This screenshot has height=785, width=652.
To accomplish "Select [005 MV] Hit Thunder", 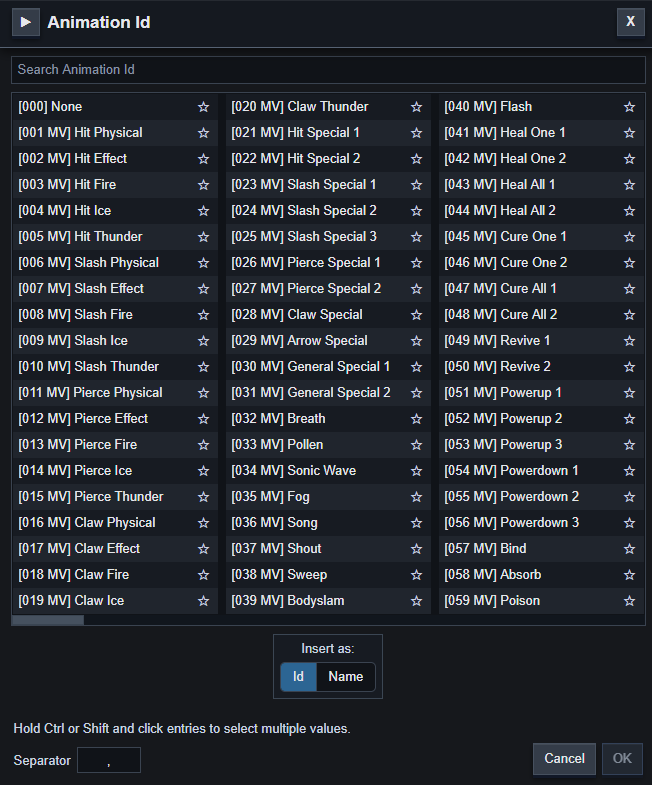I will 115,237.
